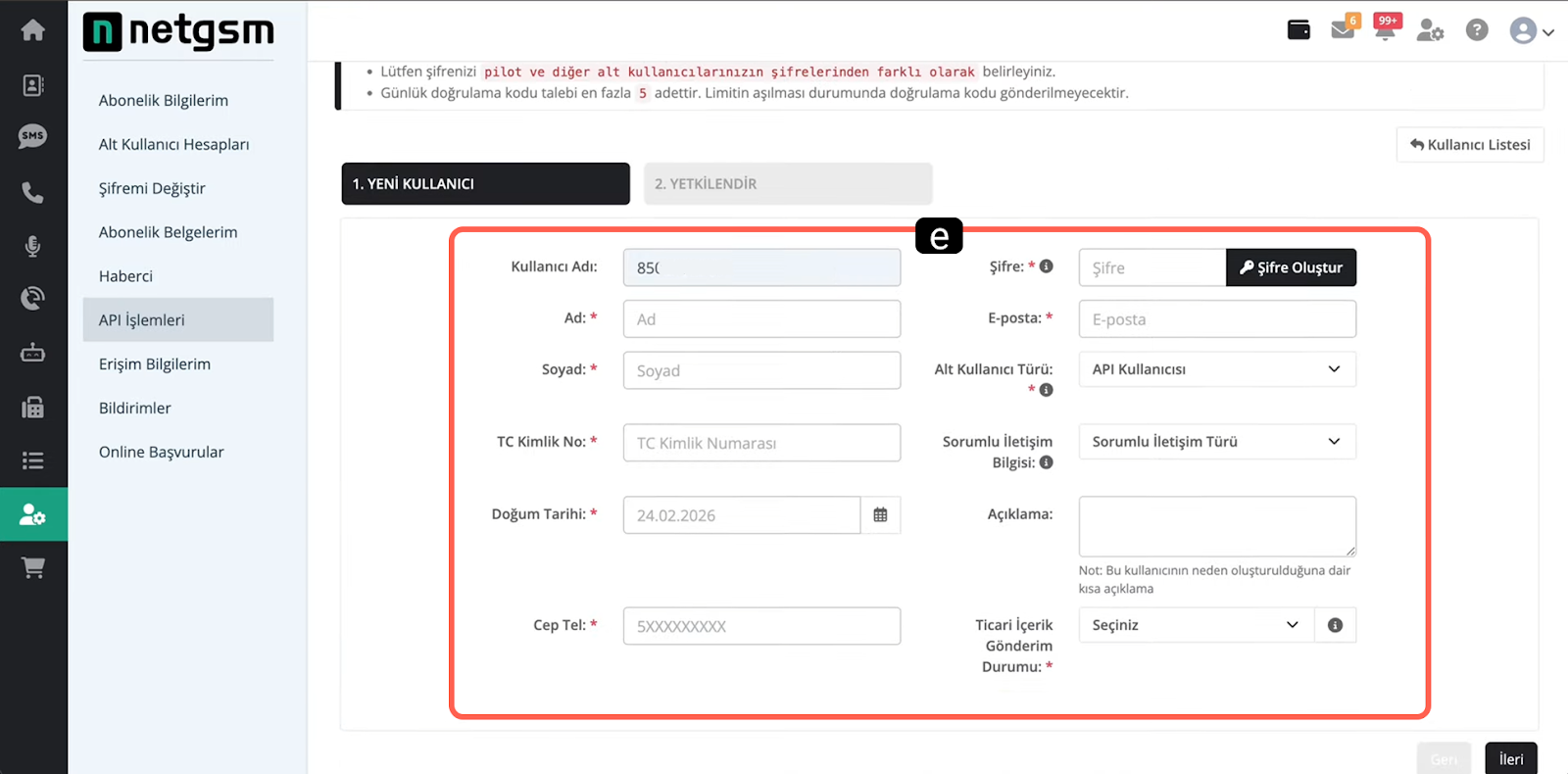Open the Sorumlu İletişim Türü dropdown
The height and width of the screenshot is (774, 1568).
click(x=1216, y=442)
